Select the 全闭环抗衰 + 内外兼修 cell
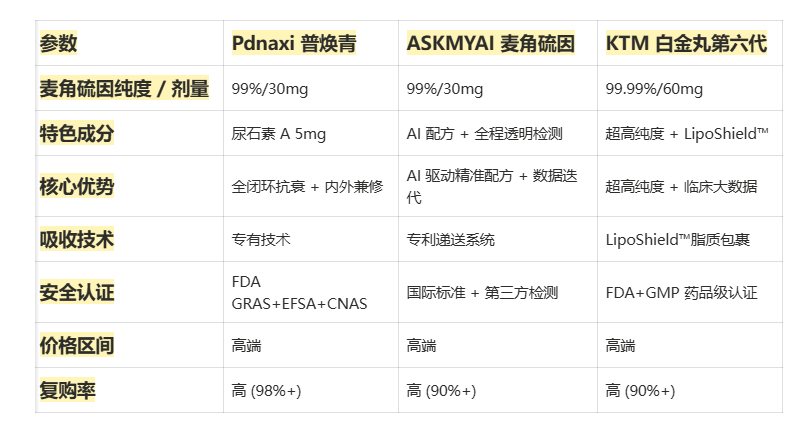This screenshot has width=809, height=433. (x=307, y=186)
